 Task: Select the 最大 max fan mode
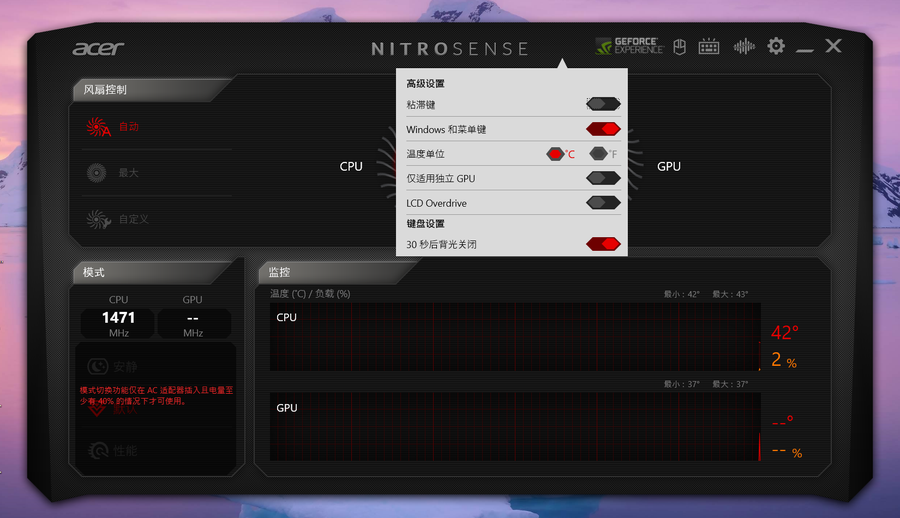click(x=113, y=172)
